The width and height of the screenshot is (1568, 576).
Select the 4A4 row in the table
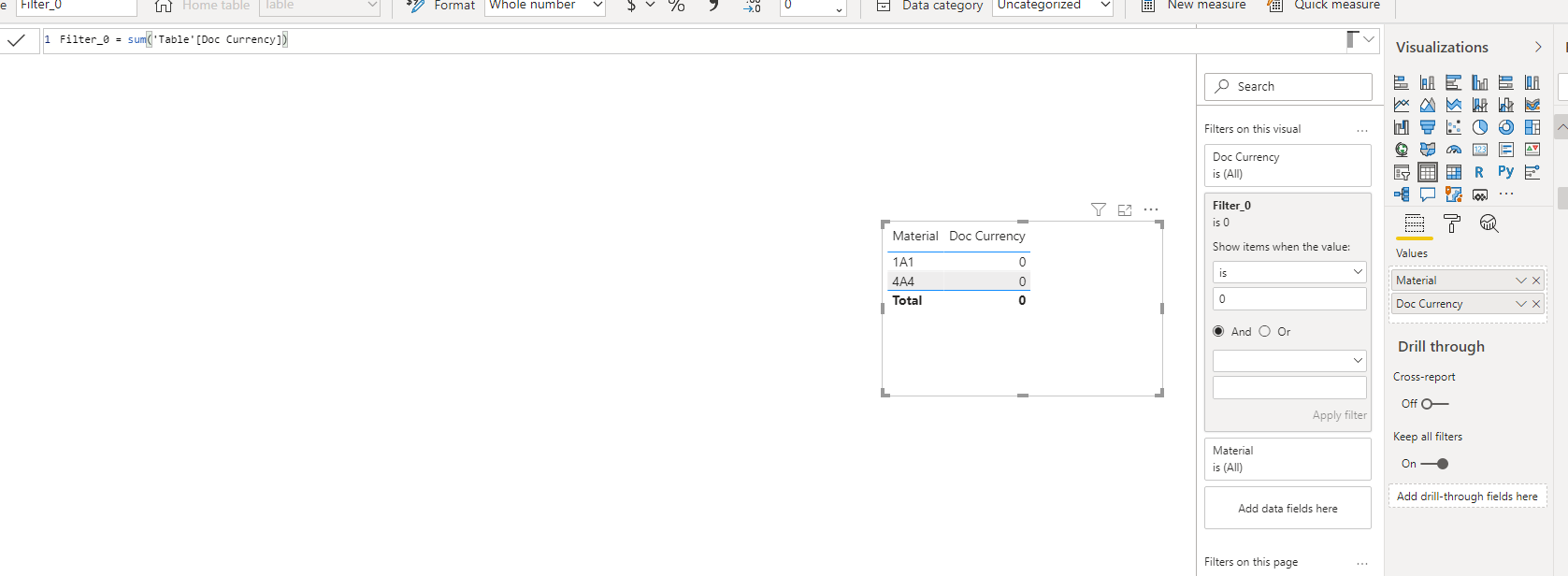(958, 281)
